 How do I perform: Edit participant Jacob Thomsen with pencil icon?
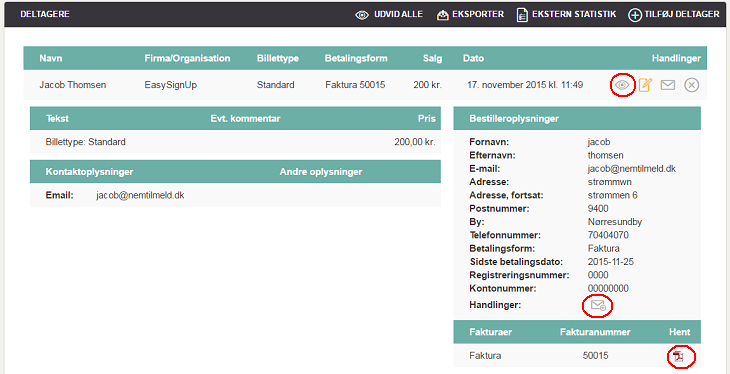pyautogui.click(x=645, y=85)
